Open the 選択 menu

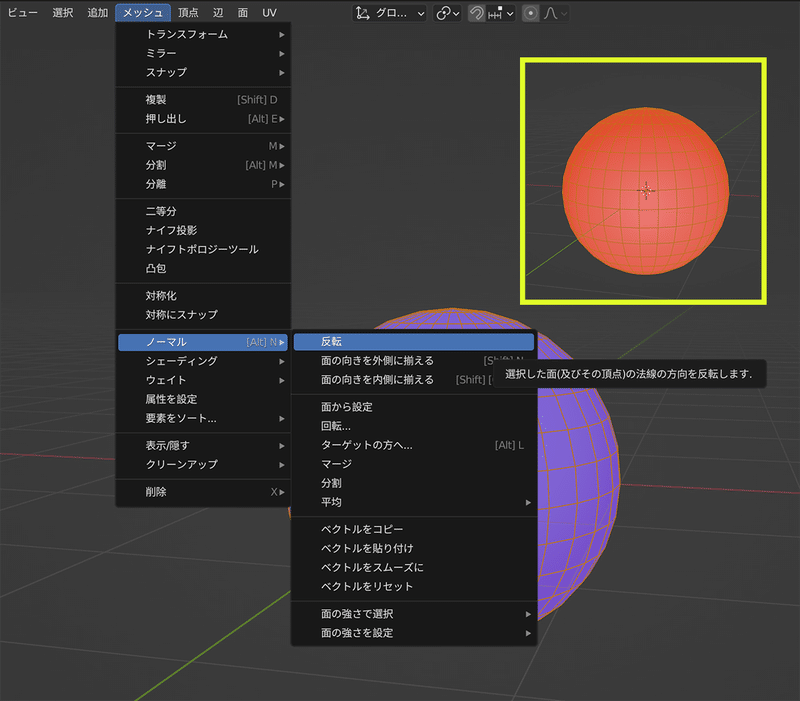tap(62, 13)
